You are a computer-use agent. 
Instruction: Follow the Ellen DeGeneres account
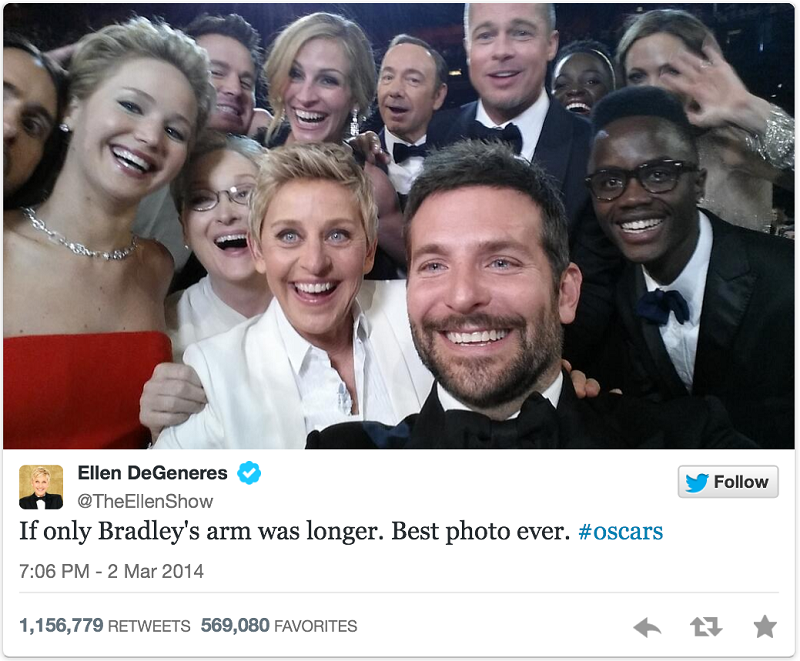point(728,481)
